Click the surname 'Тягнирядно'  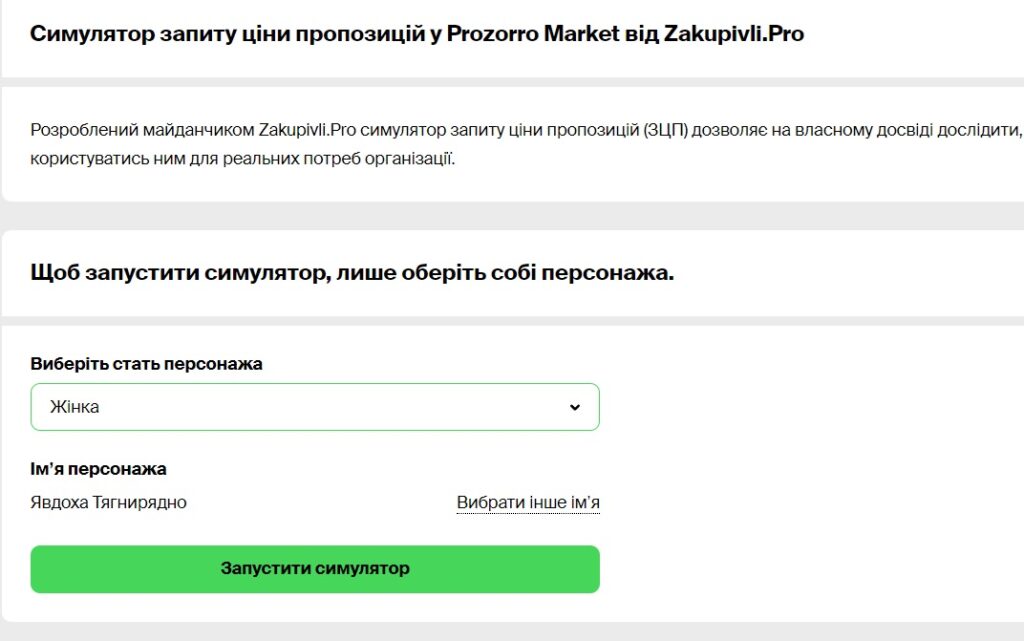141,502
